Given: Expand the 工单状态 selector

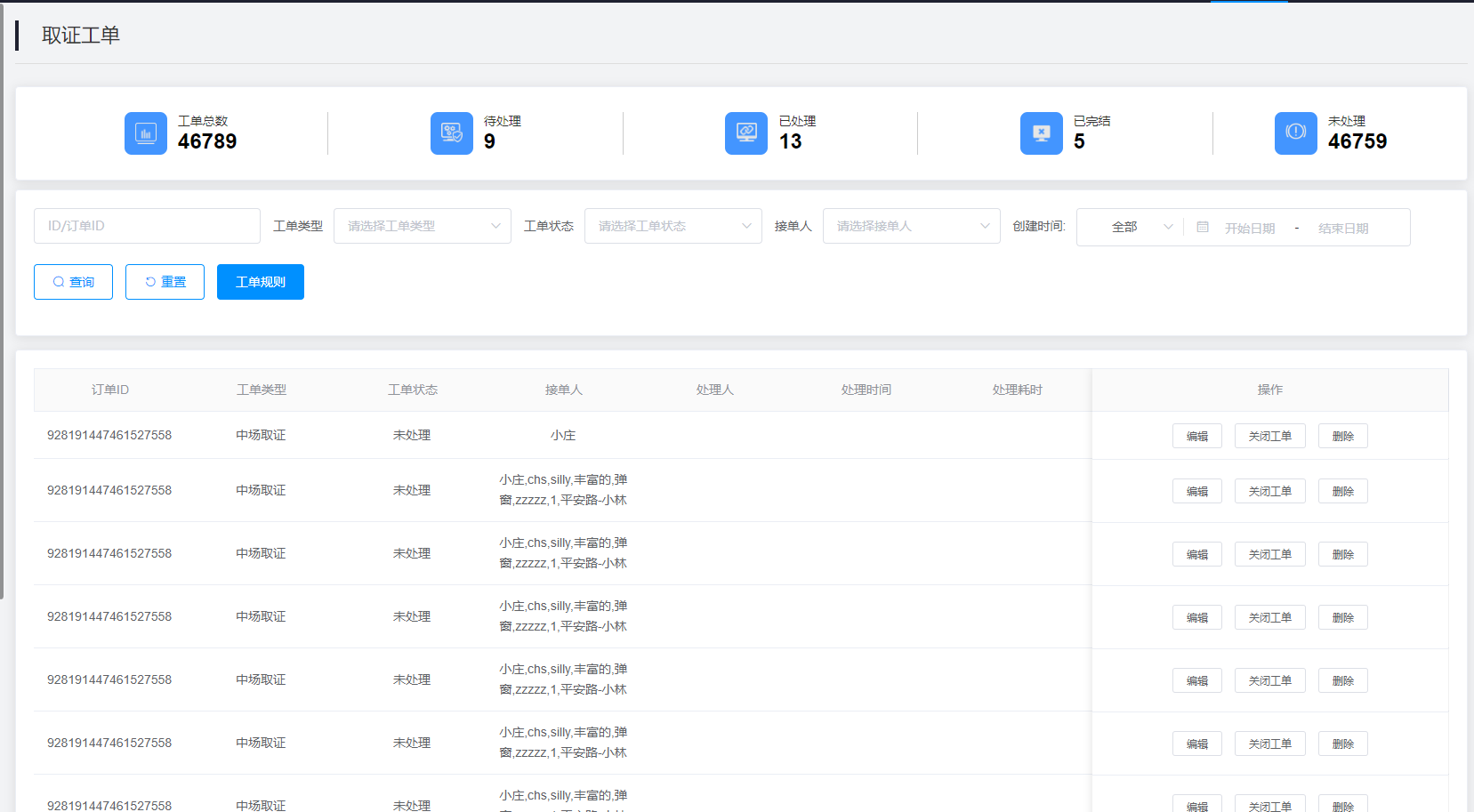Looking at the screenshot, I should coord(673,226).
